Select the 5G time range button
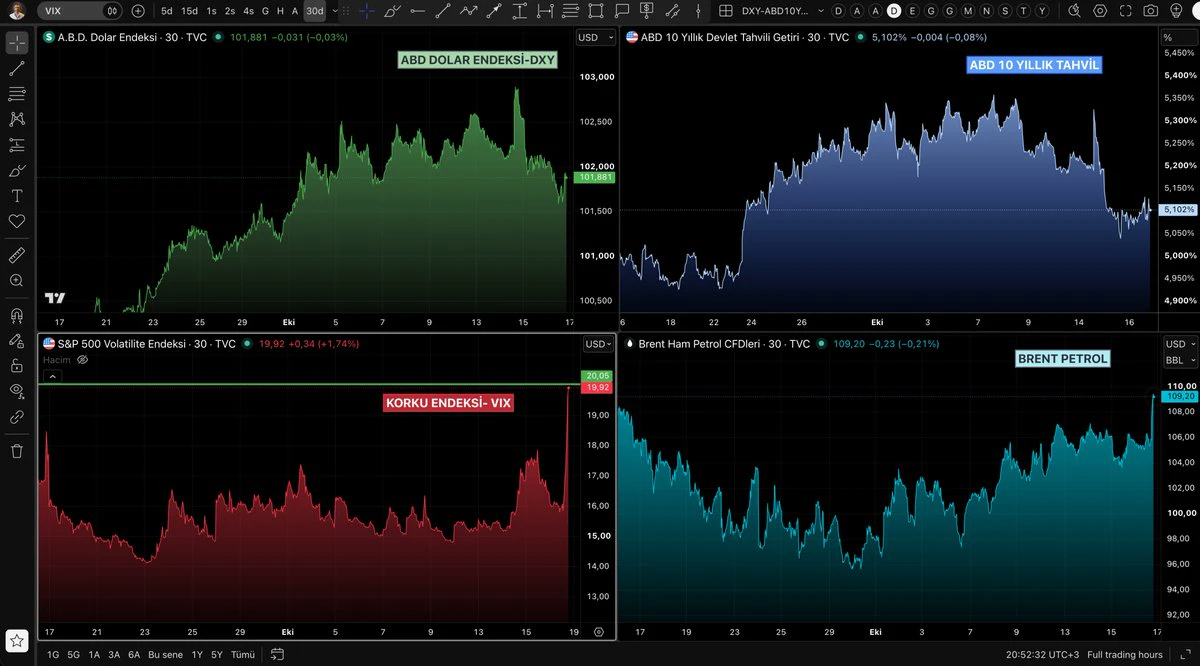The height and width of the screenshot is (666, 1200). pos(74,655)
